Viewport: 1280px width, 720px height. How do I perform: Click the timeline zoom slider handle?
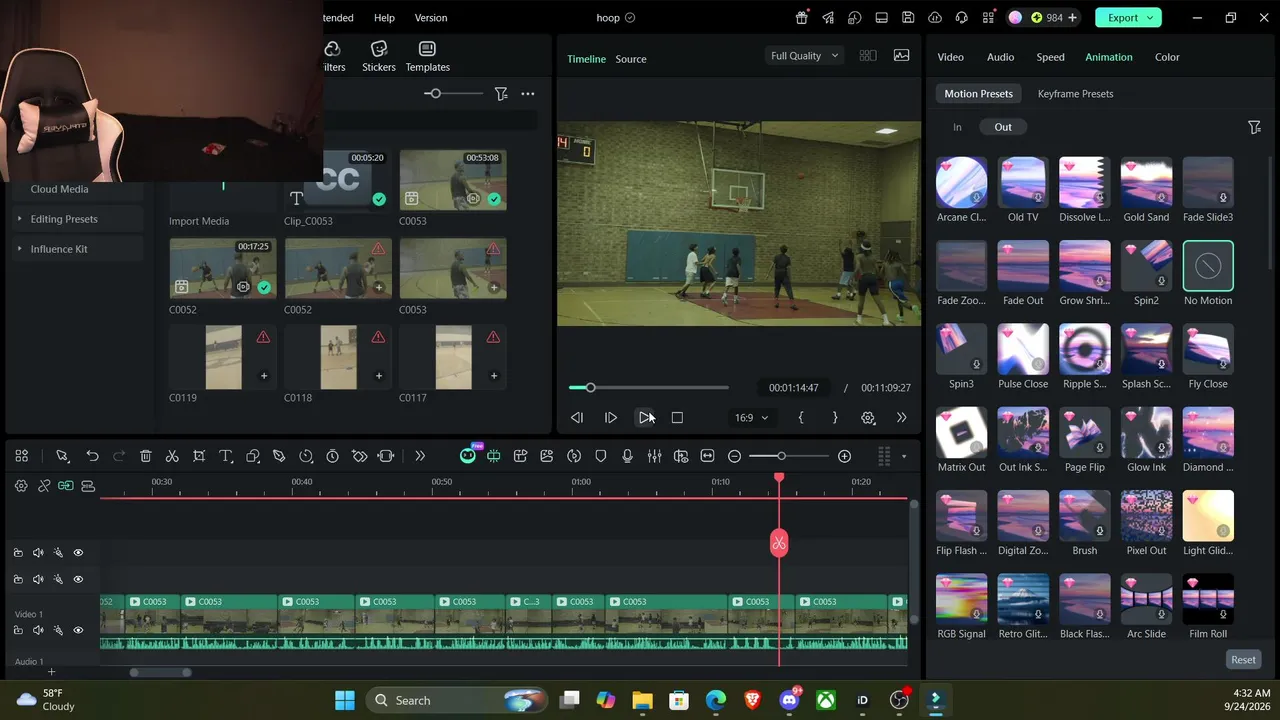click(x=781, y=456)
